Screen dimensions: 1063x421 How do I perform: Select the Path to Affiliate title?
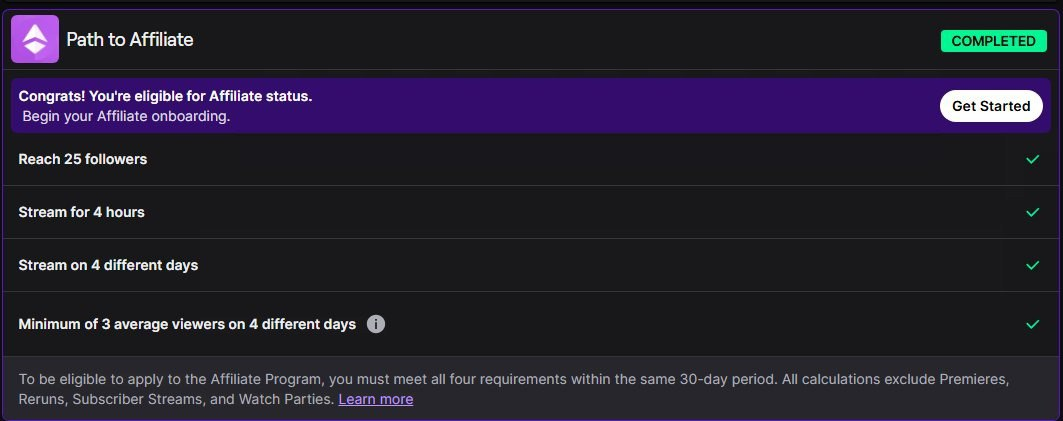click(129, 40)
